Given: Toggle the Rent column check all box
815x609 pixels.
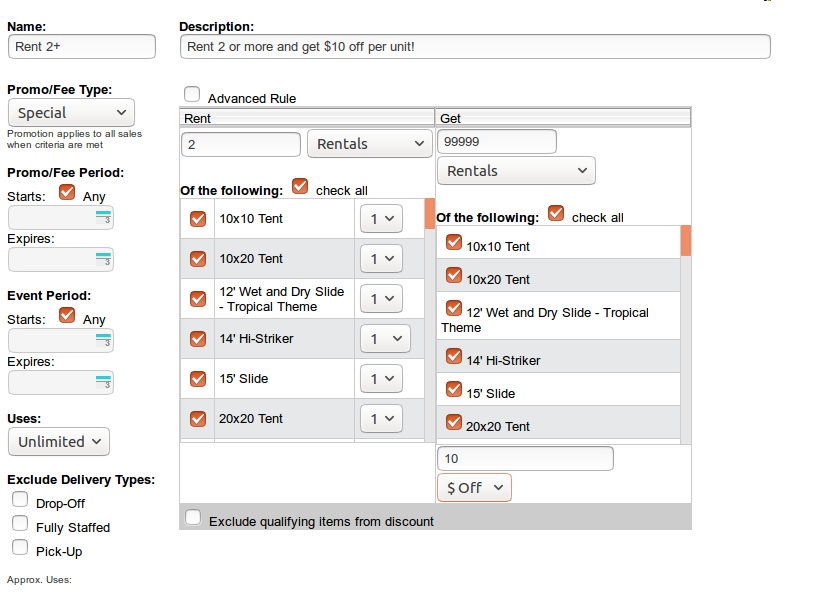Looking at the screenshot, I should 300,186.
